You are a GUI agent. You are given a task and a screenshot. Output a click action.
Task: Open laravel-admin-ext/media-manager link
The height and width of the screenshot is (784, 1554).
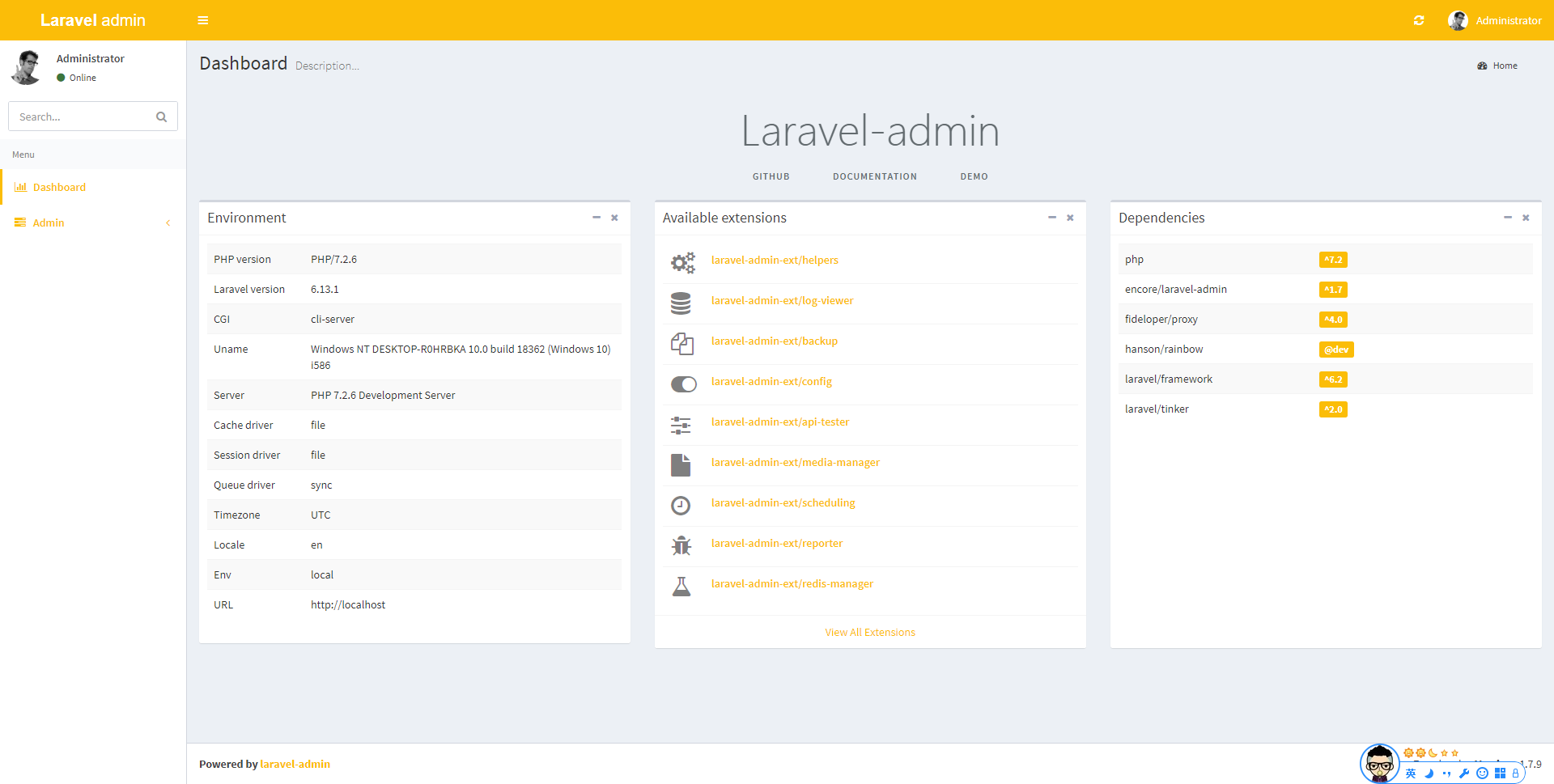(796, 462)
